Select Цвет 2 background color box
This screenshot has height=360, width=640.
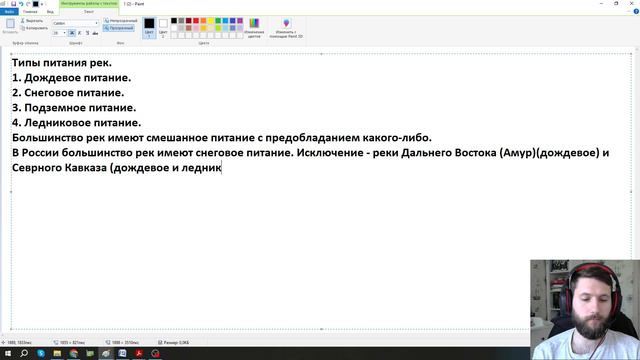point(163,27)
